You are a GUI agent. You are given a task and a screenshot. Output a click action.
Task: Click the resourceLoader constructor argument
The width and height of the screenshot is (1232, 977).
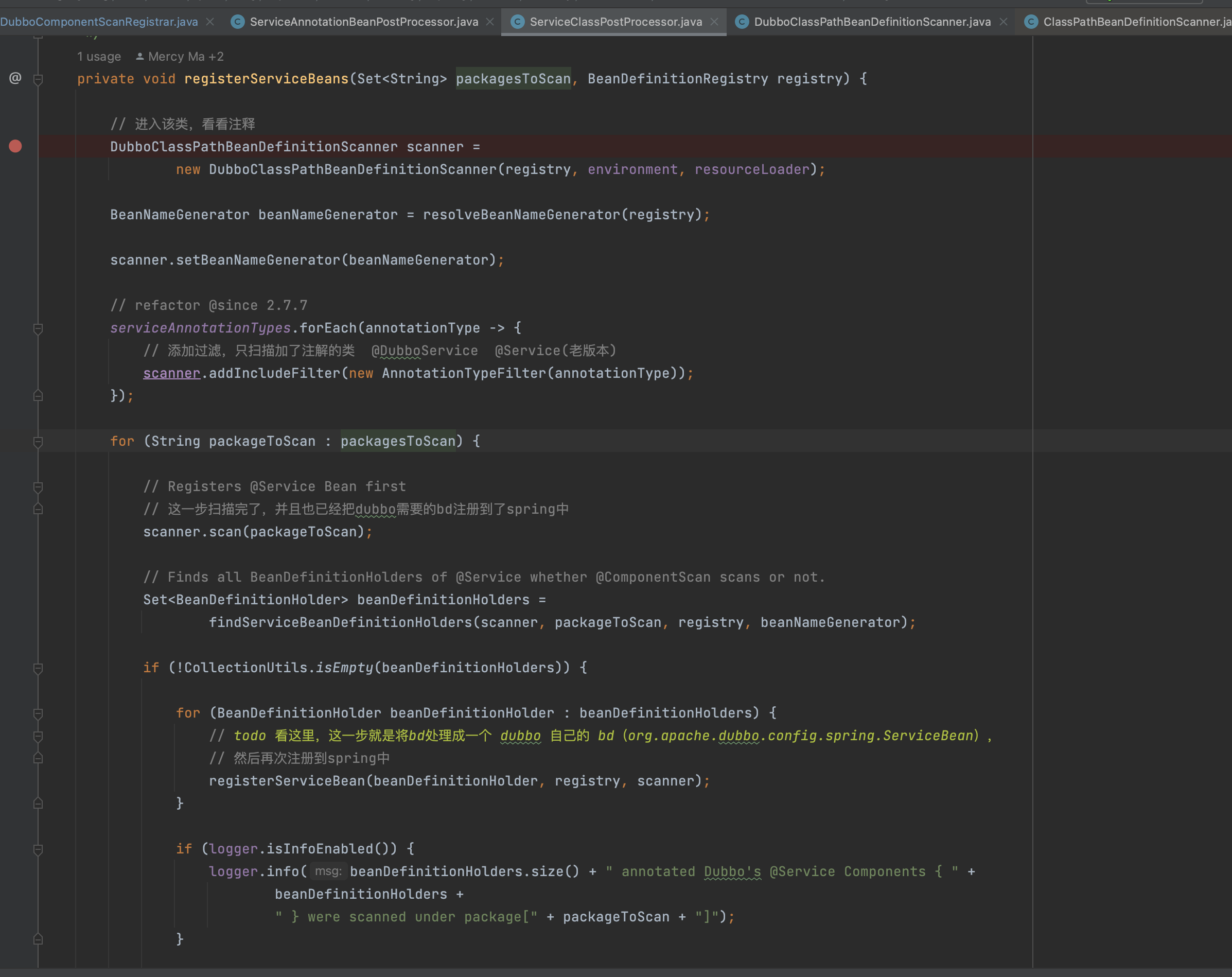coord(751,170)
